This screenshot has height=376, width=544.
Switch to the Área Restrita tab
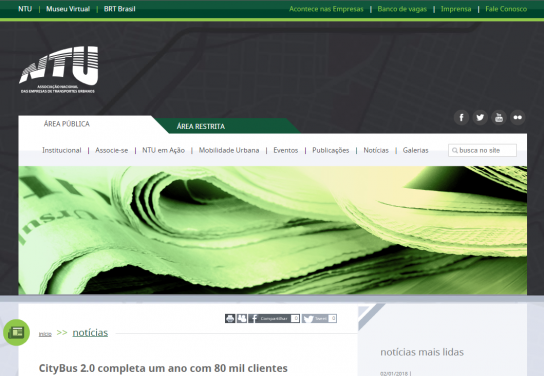tap(201, 126)
